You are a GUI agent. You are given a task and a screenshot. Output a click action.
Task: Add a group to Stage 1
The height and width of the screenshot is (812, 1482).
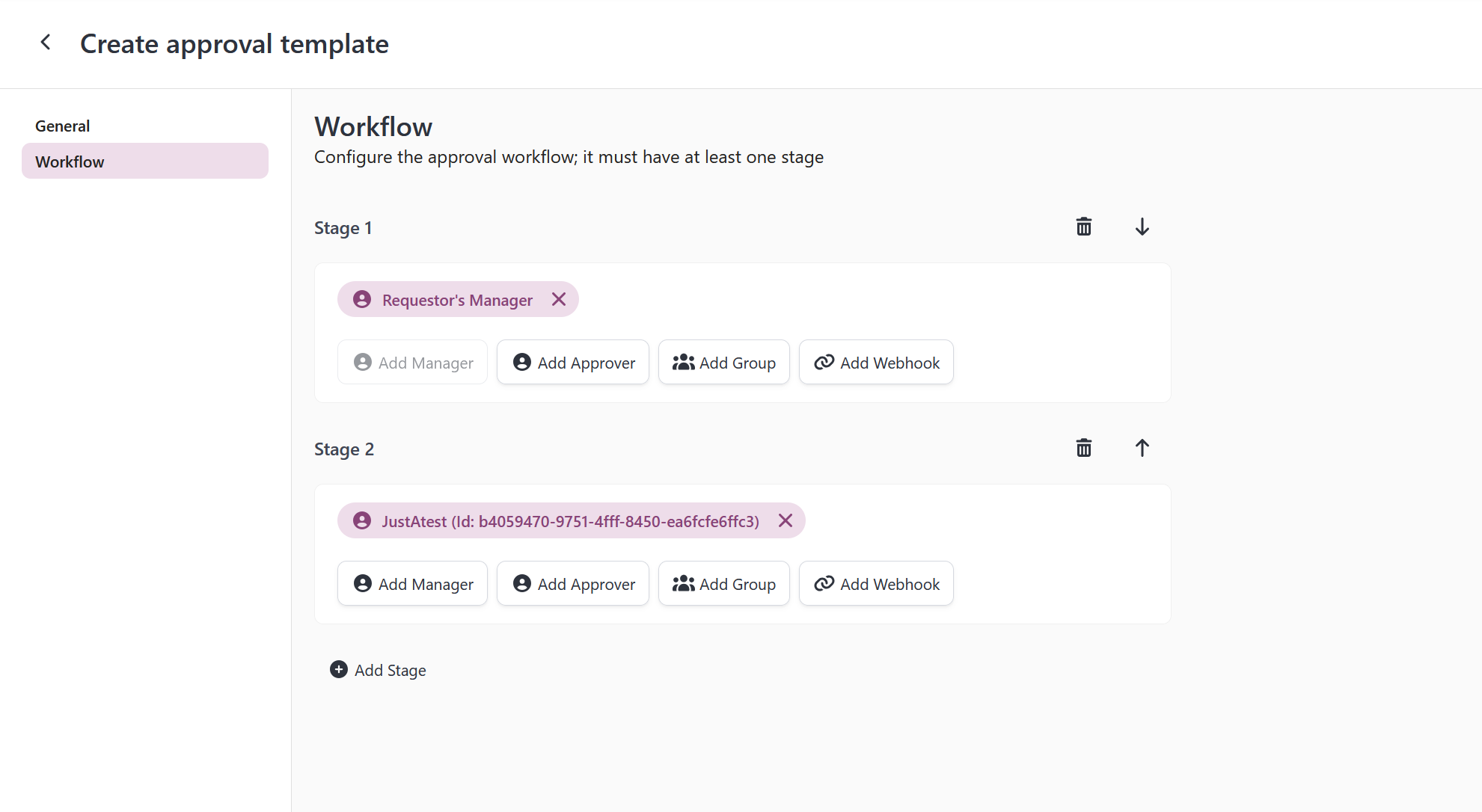(723, 362)
